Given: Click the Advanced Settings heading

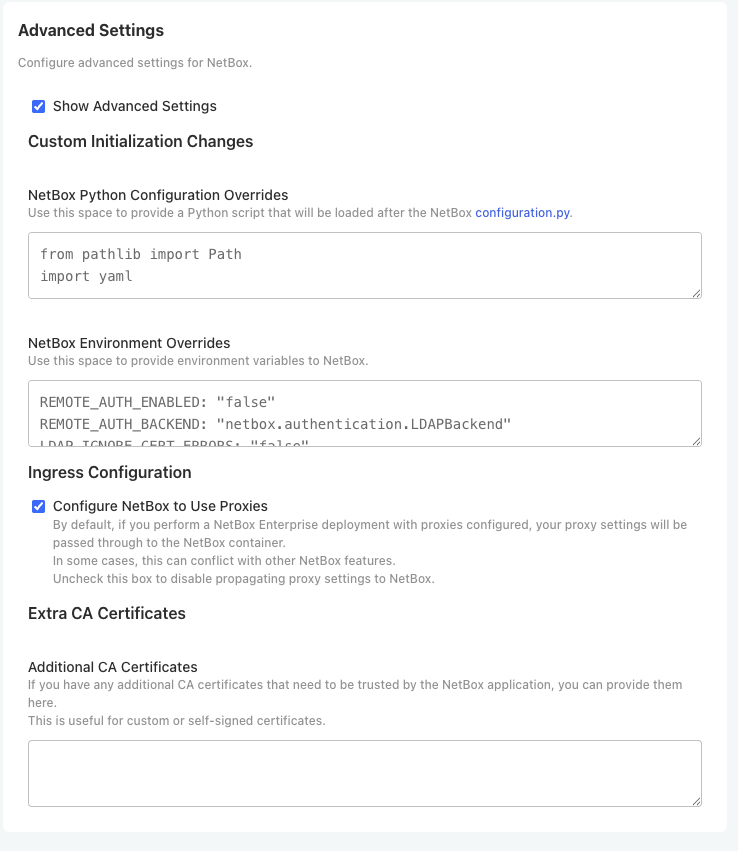Looking at the screenshot, I should (x=91, y=30).
